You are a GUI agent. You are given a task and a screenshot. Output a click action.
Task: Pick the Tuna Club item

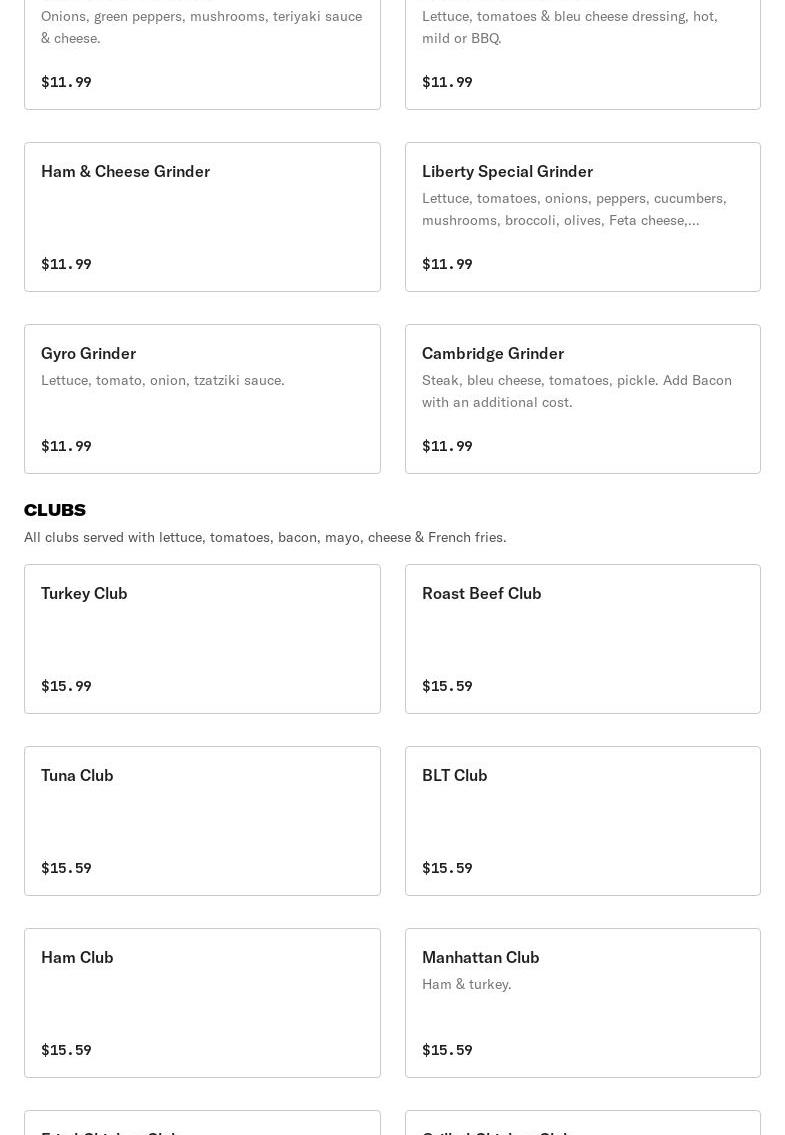[202, 820]
